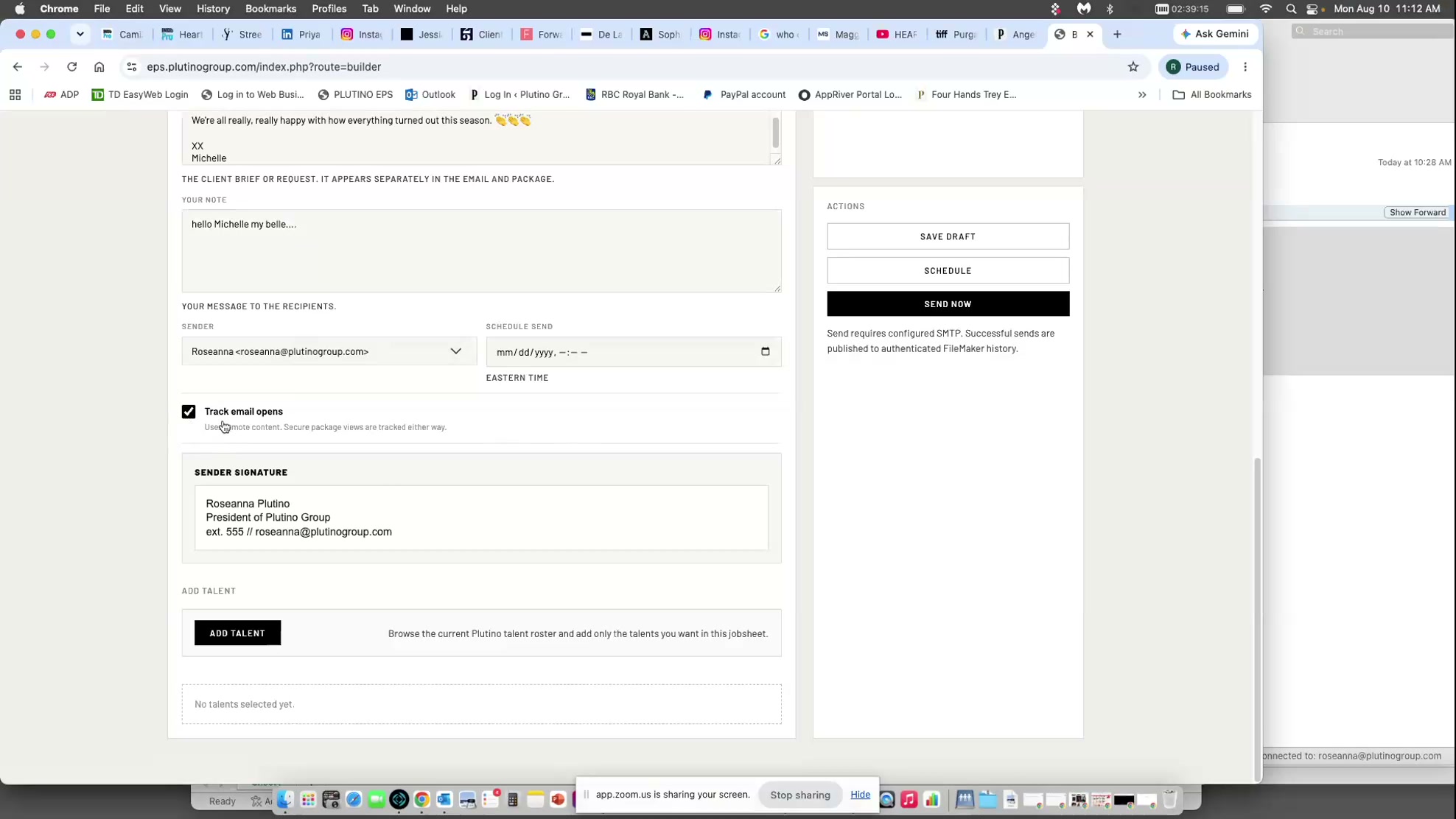Open the History menu

[x=213, y=9]
